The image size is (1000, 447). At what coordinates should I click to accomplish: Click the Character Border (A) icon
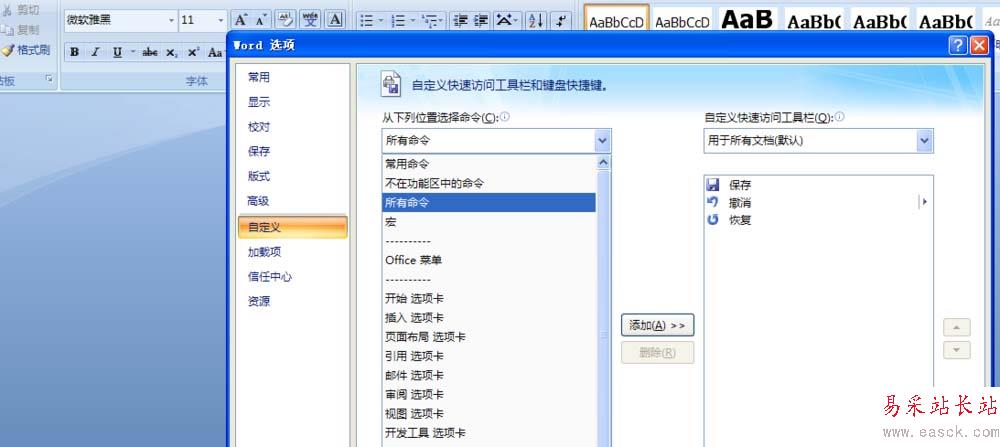(335, 20)
